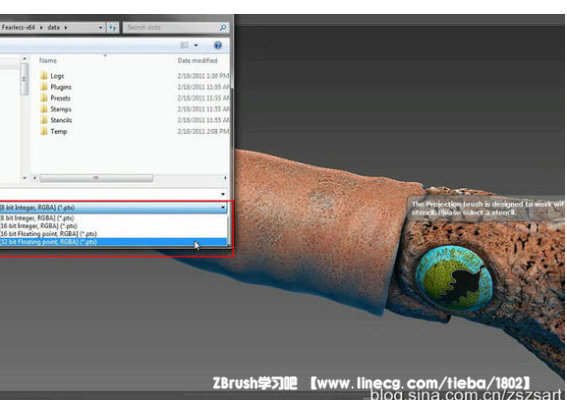The image size is (567, 400).
Task: Click the data breadcrumb segment
Action: (x=54, y=27)
